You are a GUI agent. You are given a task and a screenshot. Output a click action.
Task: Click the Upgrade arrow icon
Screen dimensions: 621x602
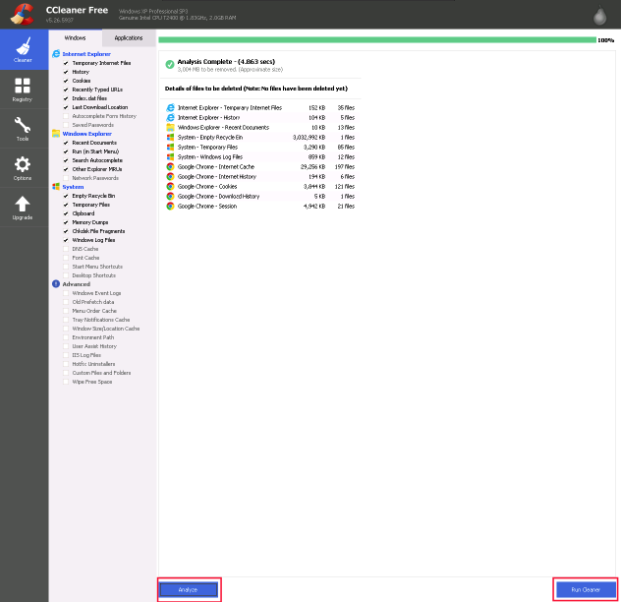coord(22,204)
